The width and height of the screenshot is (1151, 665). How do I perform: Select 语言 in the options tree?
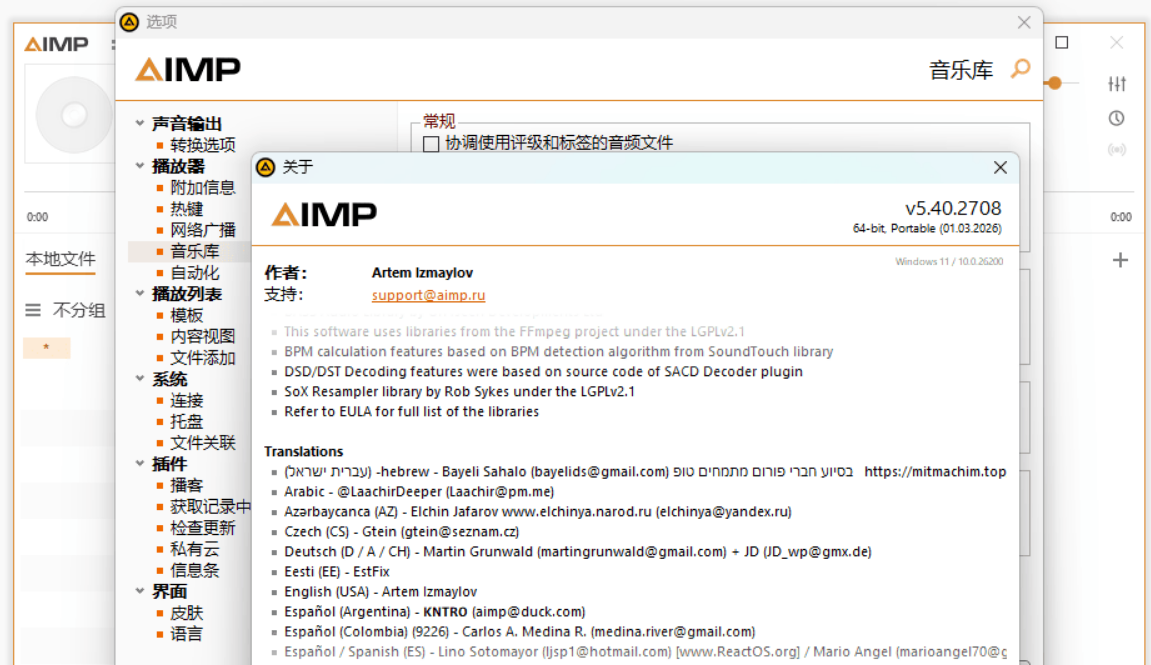(186, 634)
